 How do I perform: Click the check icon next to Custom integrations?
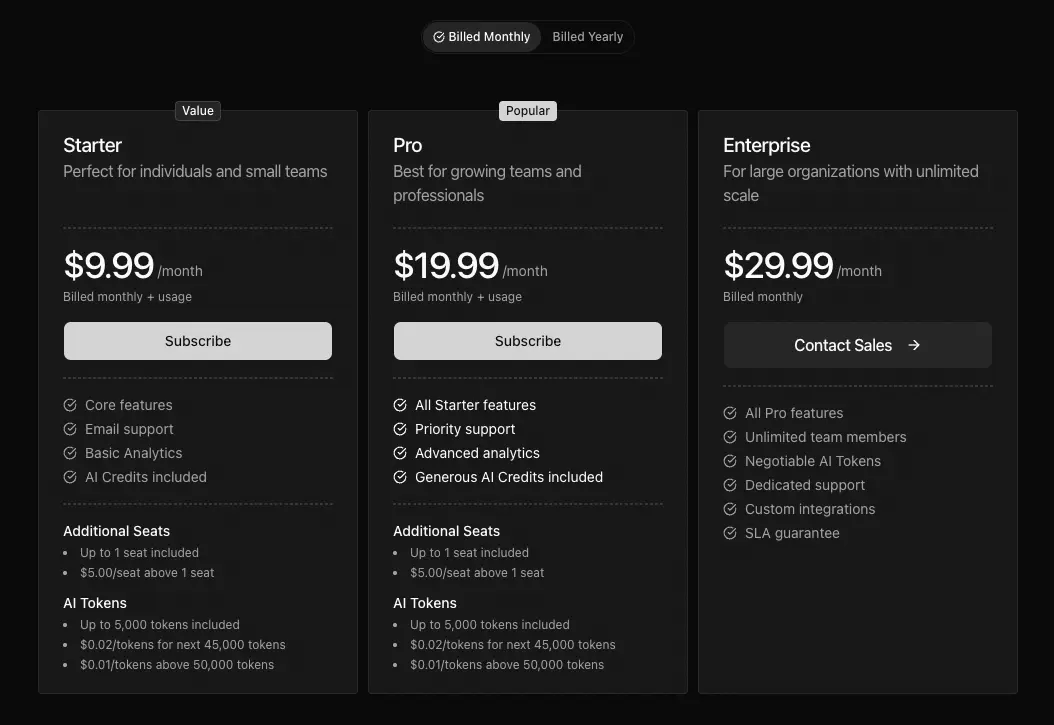[x=729, y=509]
